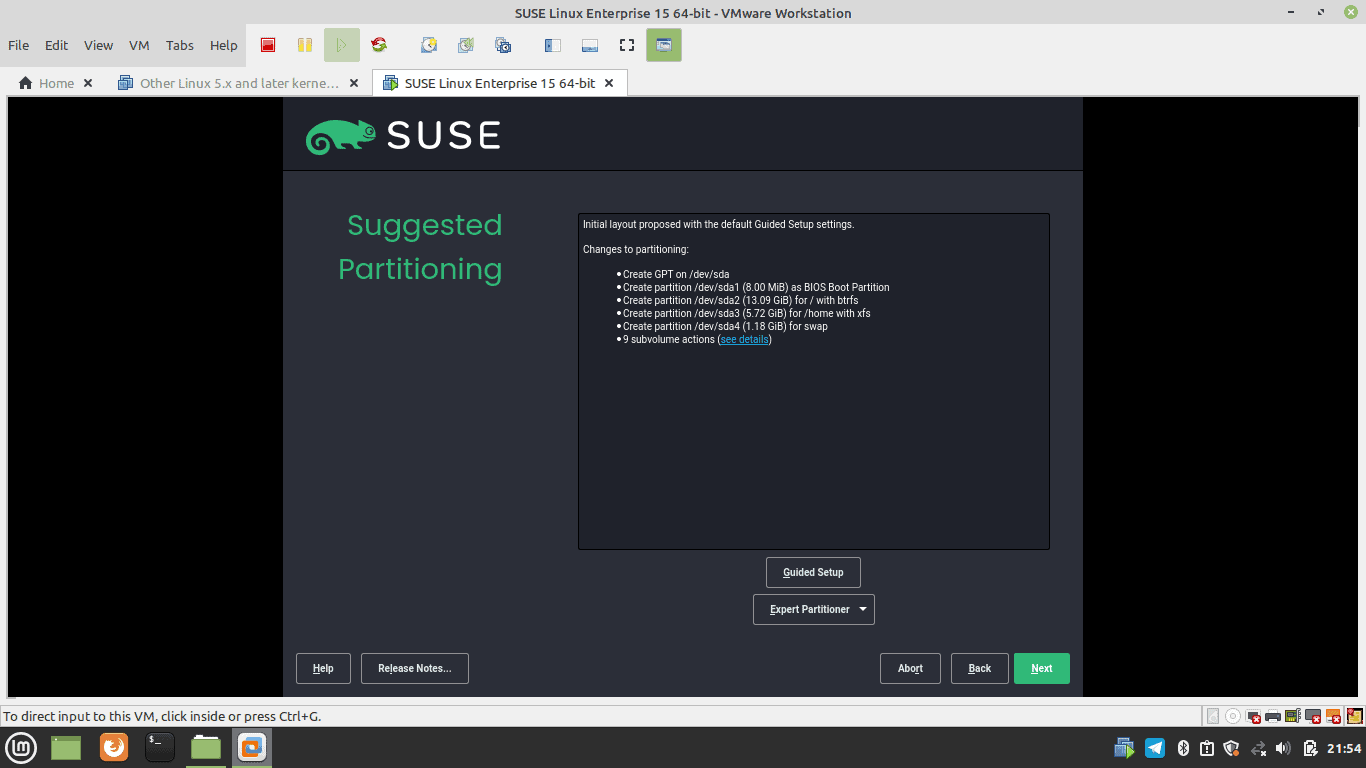
Task: Open the Edit menu
Action: click(57, 45)
